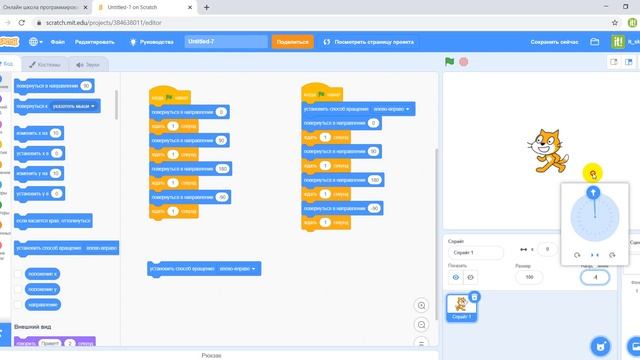The width and height of the screenshot is (640, 360).
Task: Click the cat sprite on the stage
Action: tap(547, 151)
